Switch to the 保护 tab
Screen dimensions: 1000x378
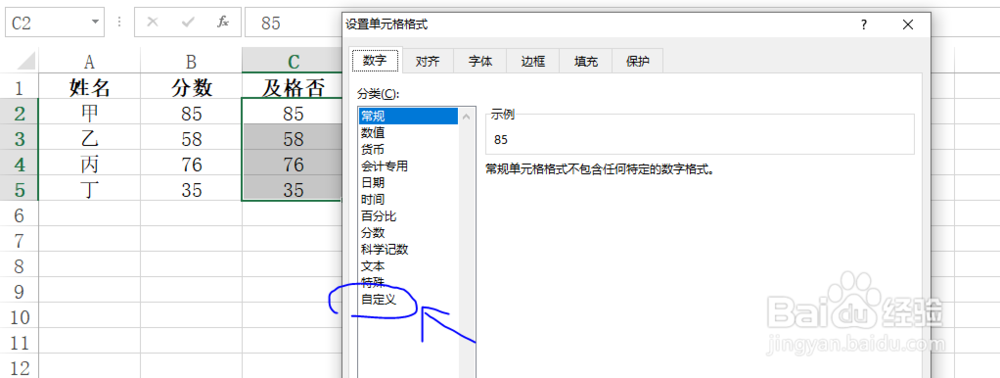(638, 61)
